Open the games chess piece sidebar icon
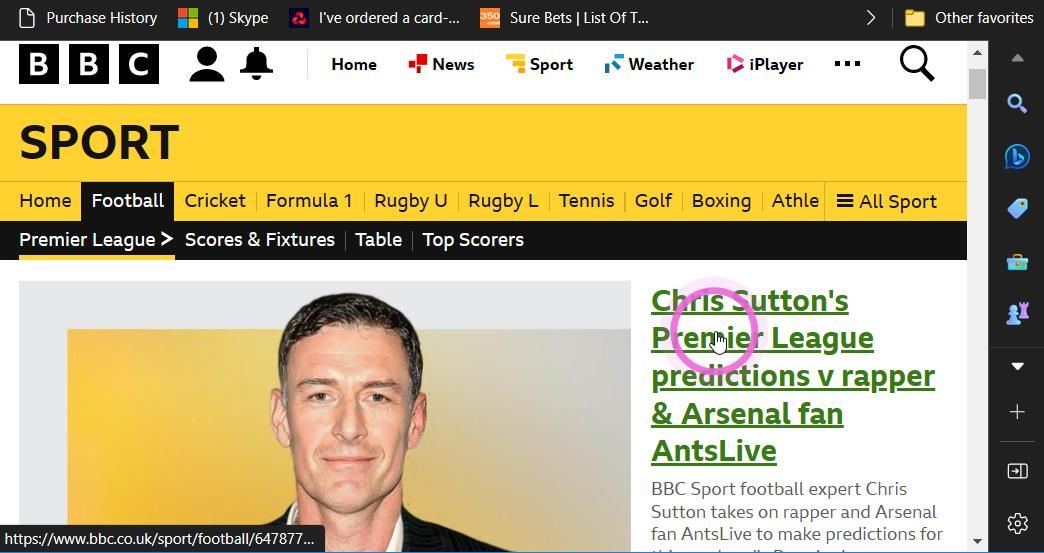Image resolution: width=1044 pixels, height=553 pixels. (x=1017, y=314)
